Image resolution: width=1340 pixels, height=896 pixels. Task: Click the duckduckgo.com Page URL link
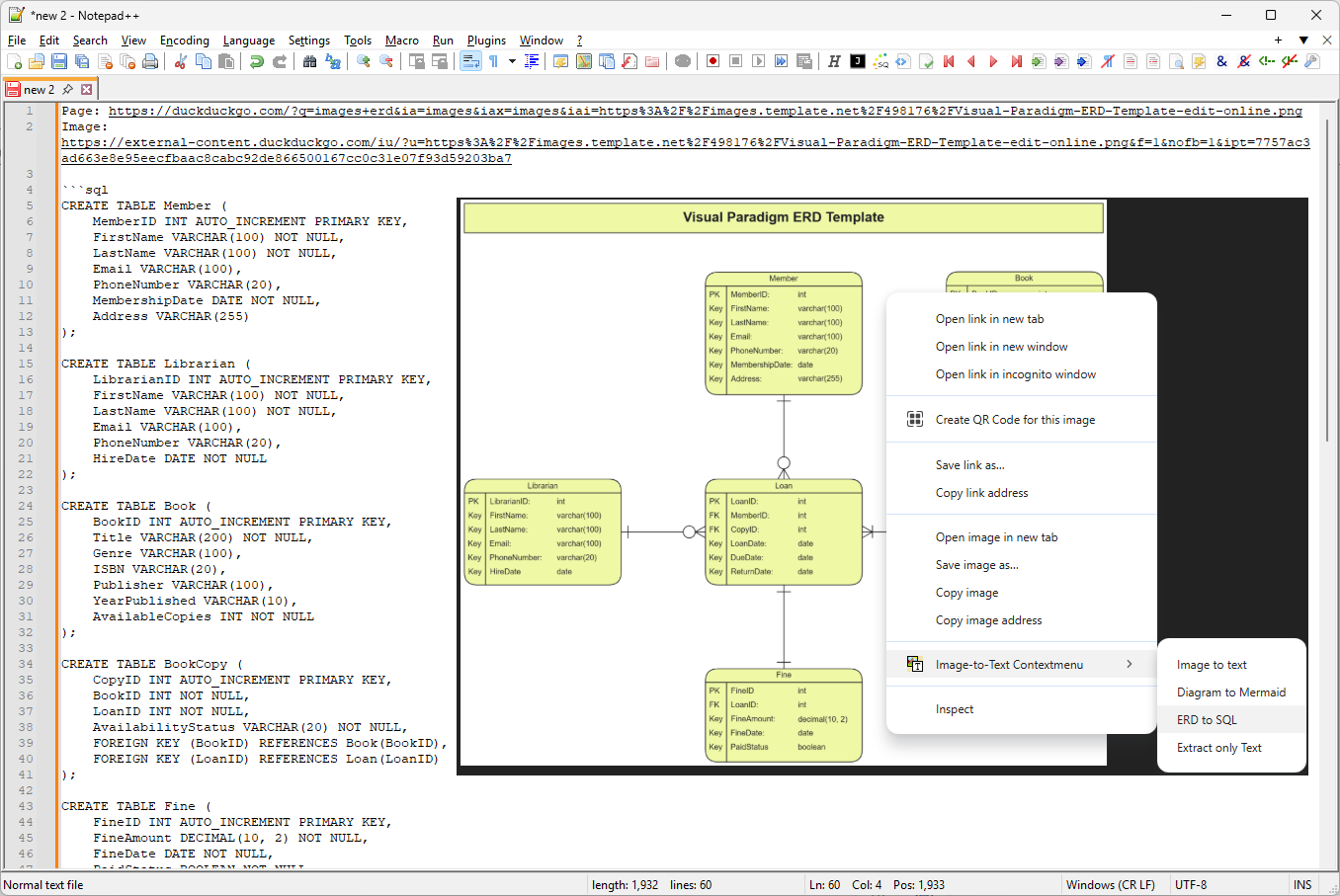pyautogui.click(x=705, y=111)
